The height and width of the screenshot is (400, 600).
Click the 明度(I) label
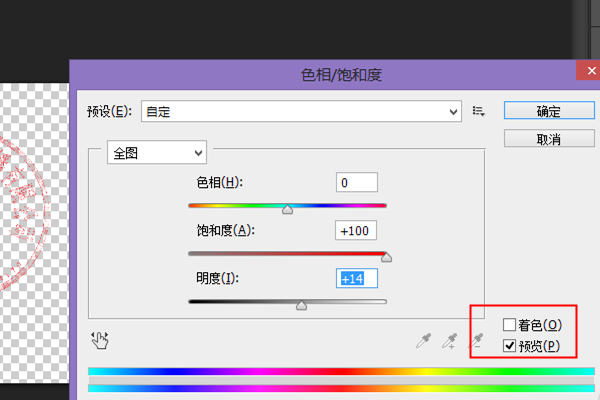tap(217, 278)
